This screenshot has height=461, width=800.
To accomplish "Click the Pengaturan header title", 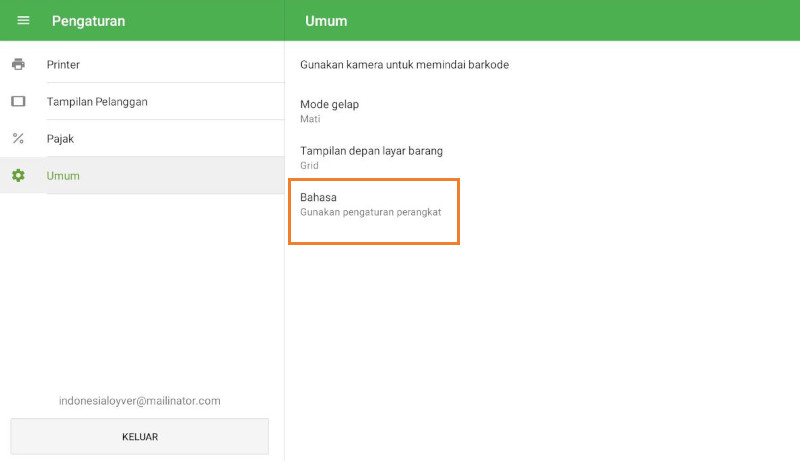I will tap(87, 20).
